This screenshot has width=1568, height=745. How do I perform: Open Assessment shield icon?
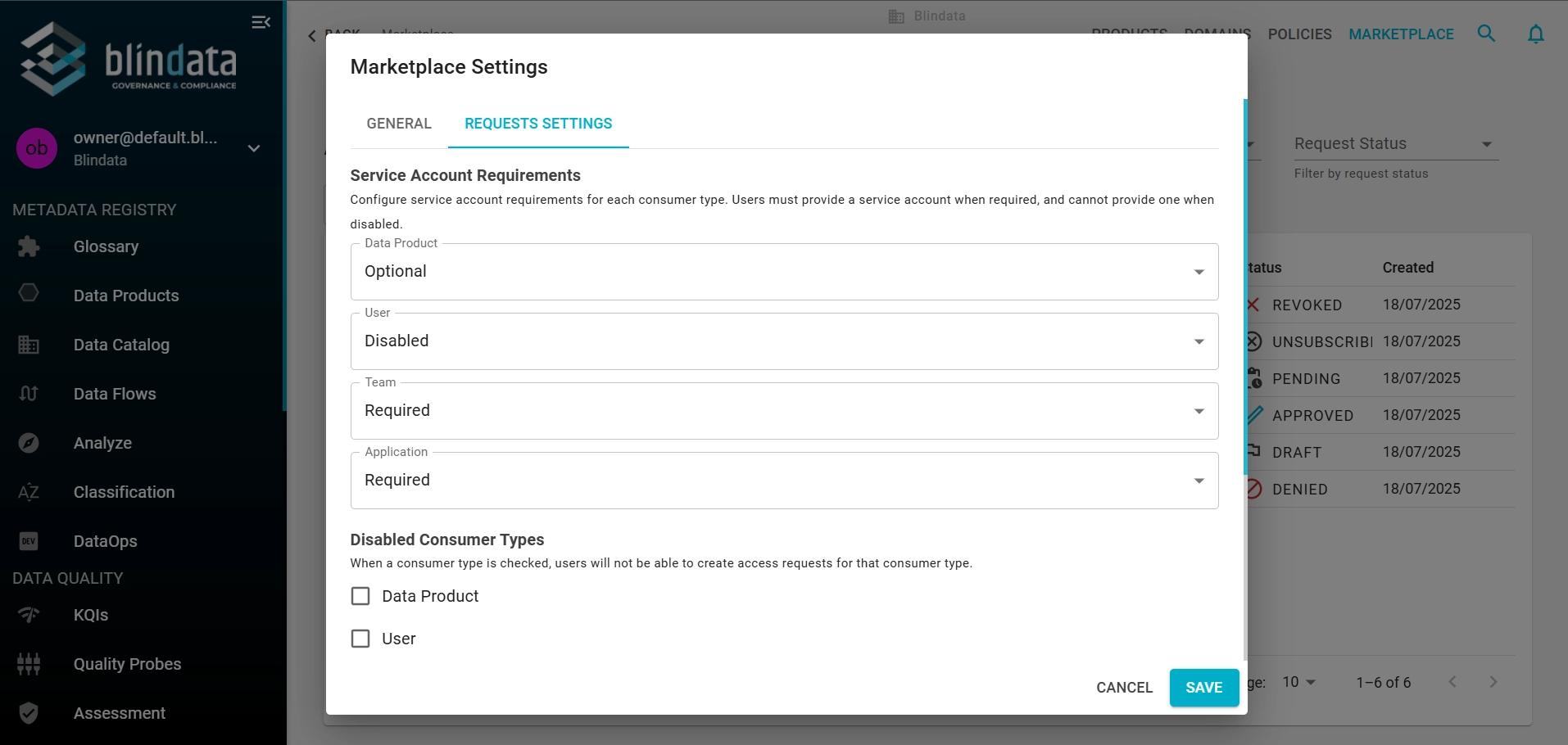pyautogui.click(x=29, y=713)
